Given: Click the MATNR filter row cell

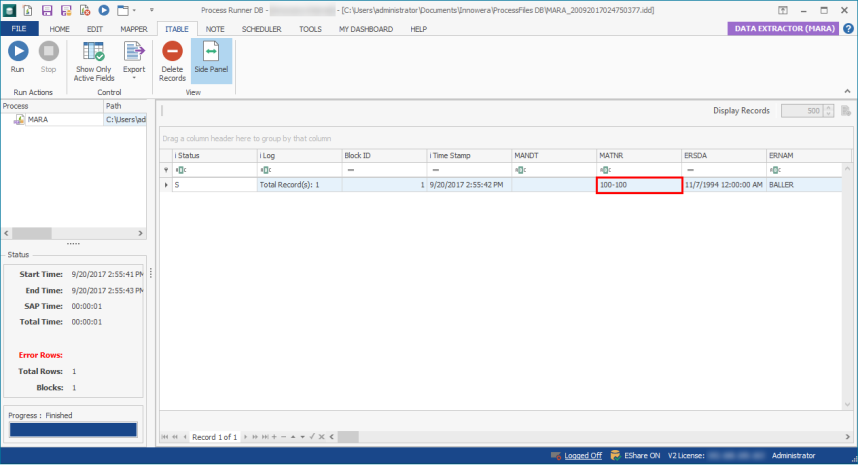Looking at the screenshot, I should point(639,170).
